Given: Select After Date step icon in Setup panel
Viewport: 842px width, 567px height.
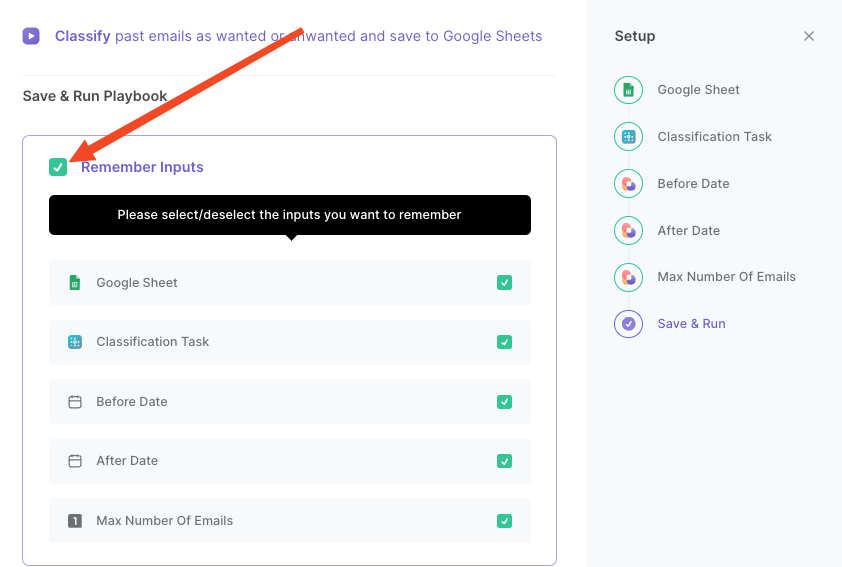Looking at the screenshot, I should [628, 230].
